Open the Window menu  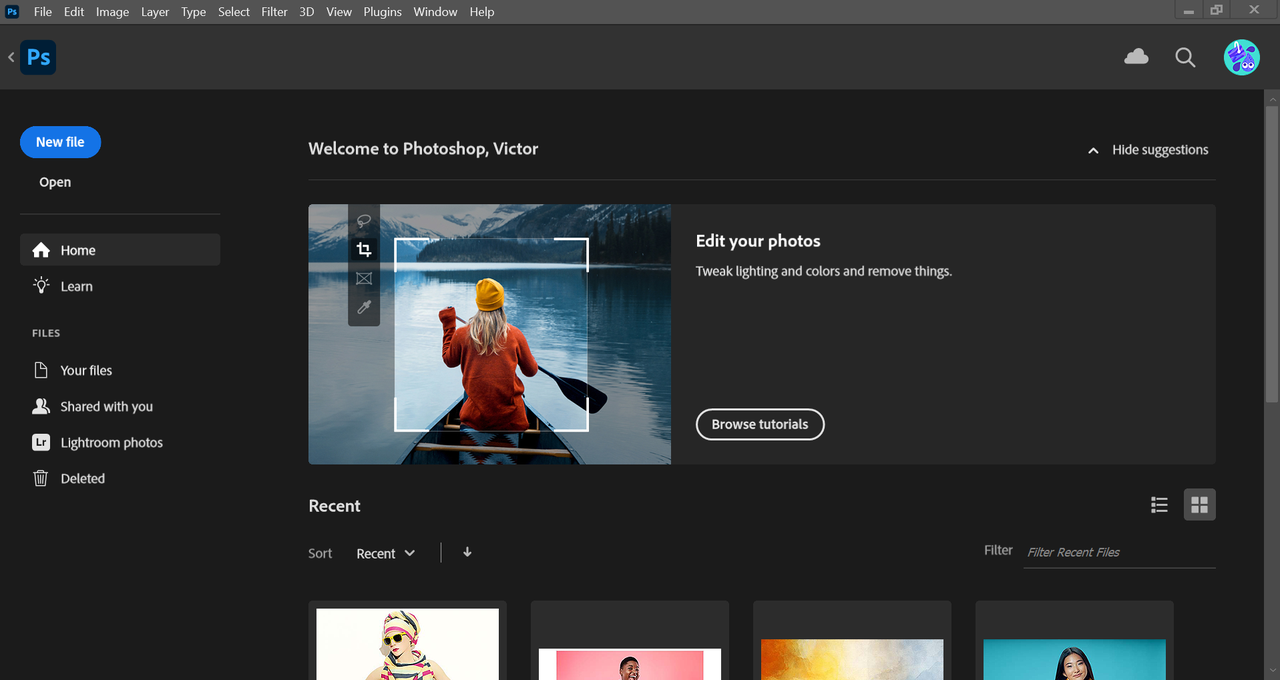tap(435, 12)
